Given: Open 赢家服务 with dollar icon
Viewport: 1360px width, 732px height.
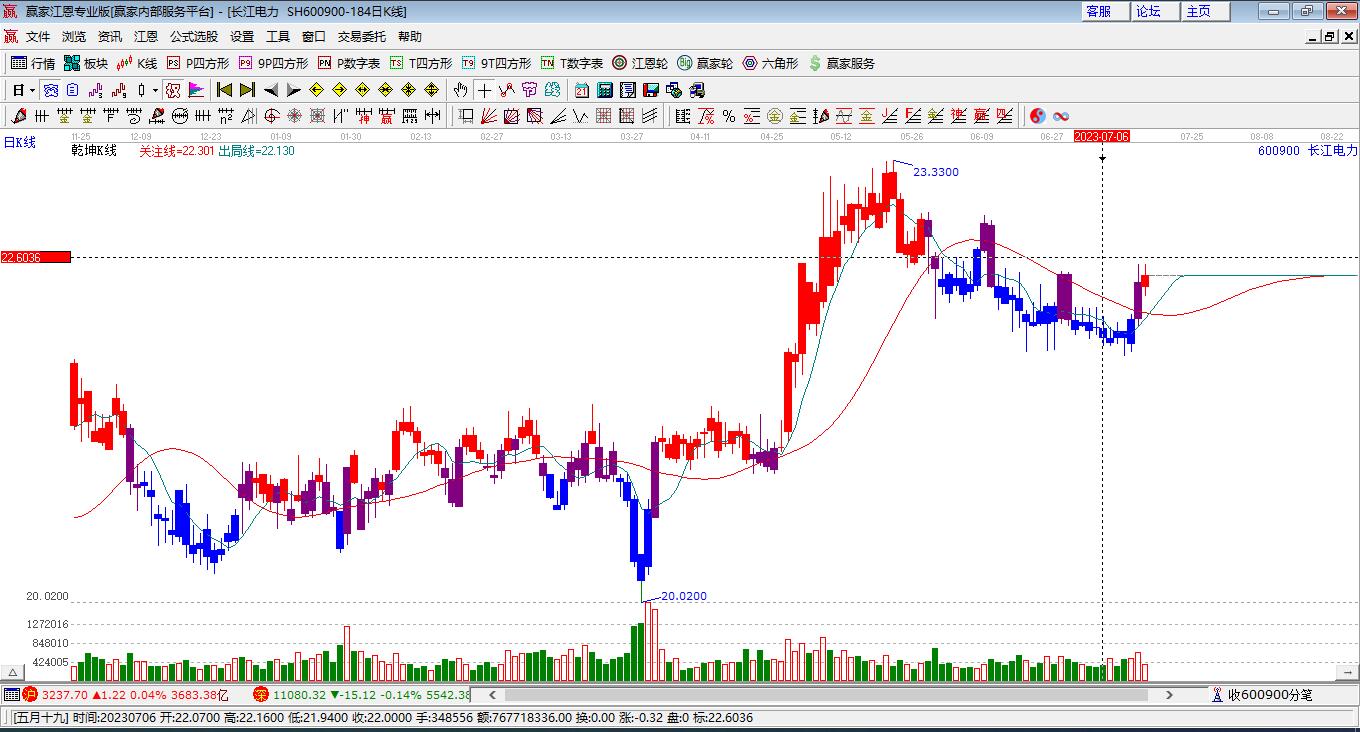Looking at the screenshot, I should click(x=841, y=63).
